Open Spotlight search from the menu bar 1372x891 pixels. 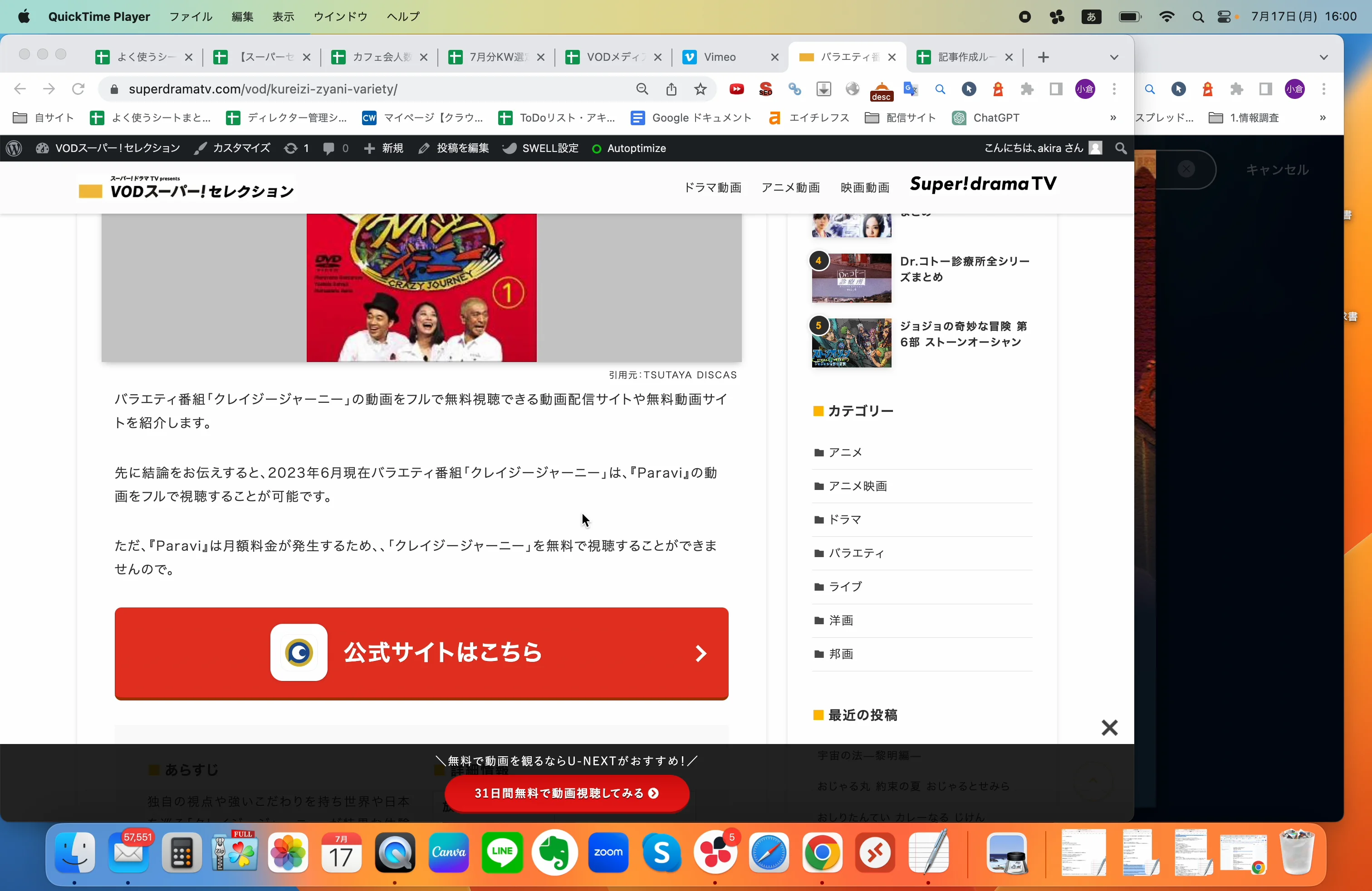pyautogui.click(x=1197, y=17)
